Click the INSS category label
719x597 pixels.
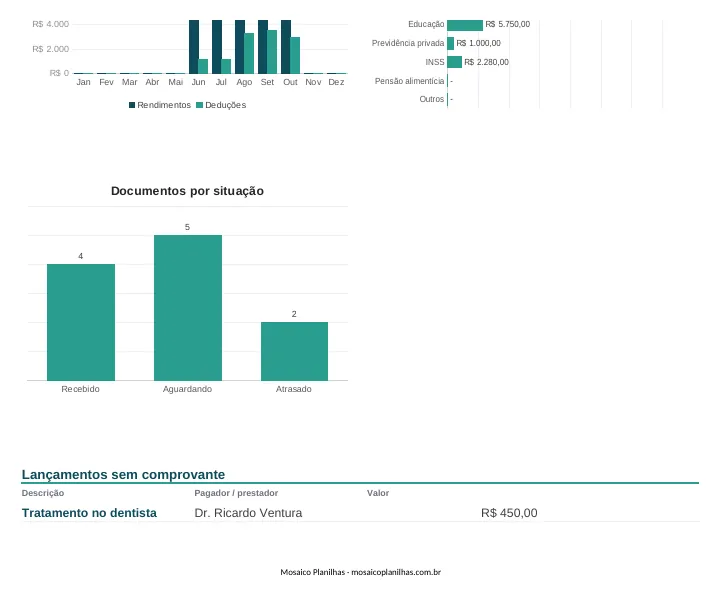tap(435, 62)
